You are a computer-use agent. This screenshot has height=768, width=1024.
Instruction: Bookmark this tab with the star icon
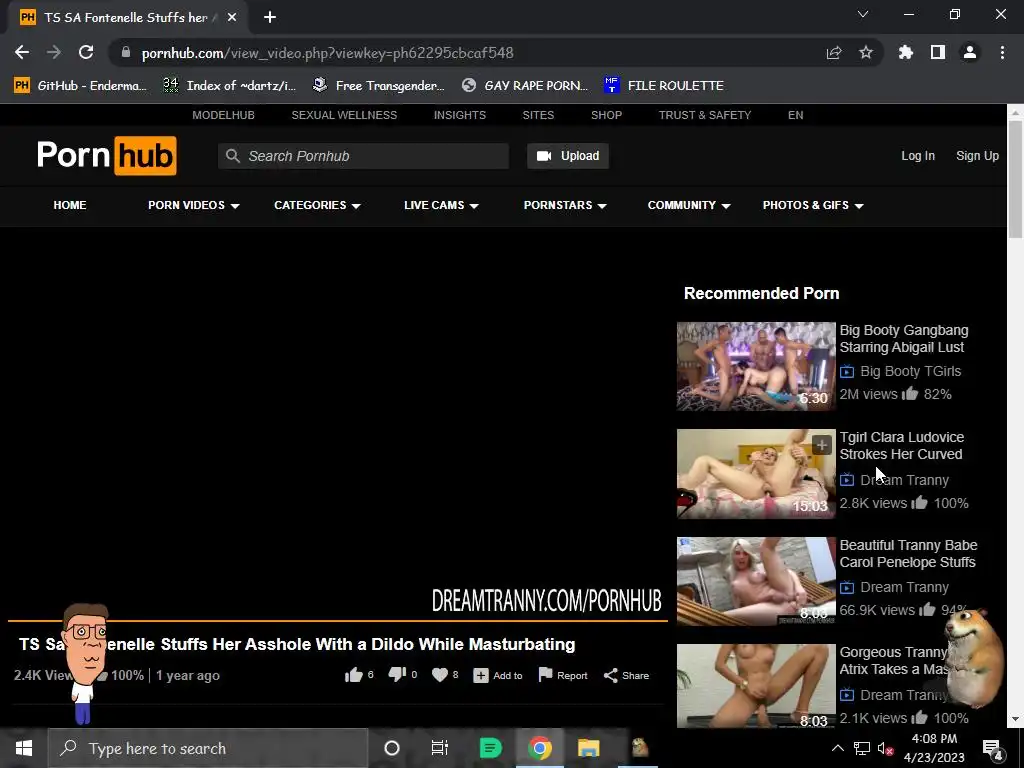866,52
